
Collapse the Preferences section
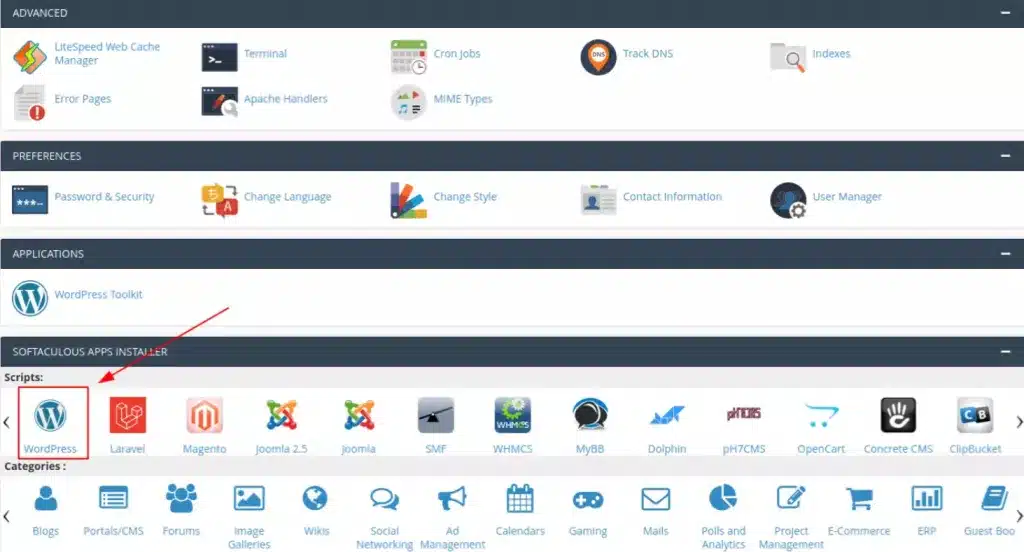1004,156
